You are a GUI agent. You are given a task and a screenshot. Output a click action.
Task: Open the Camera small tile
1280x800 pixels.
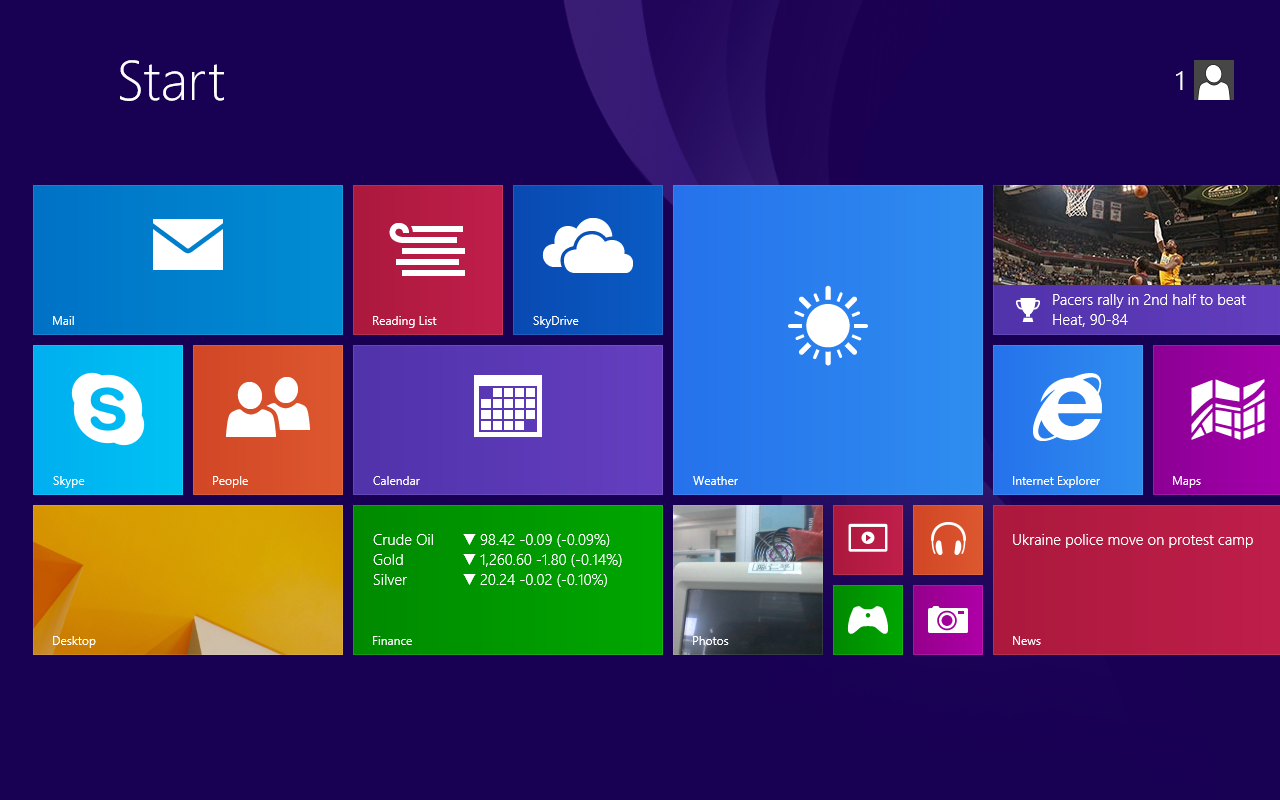948,620
